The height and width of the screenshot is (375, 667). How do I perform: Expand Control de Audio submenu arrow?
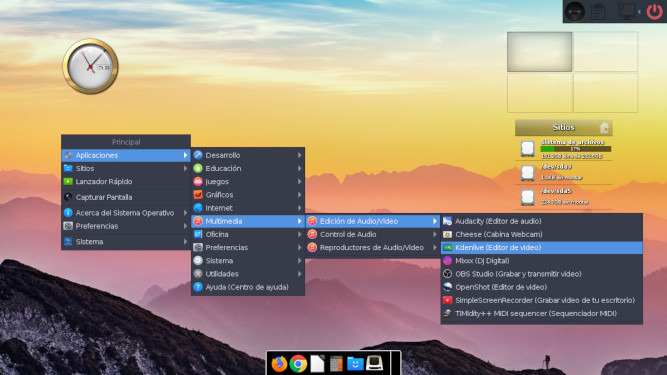click(435, 234)
